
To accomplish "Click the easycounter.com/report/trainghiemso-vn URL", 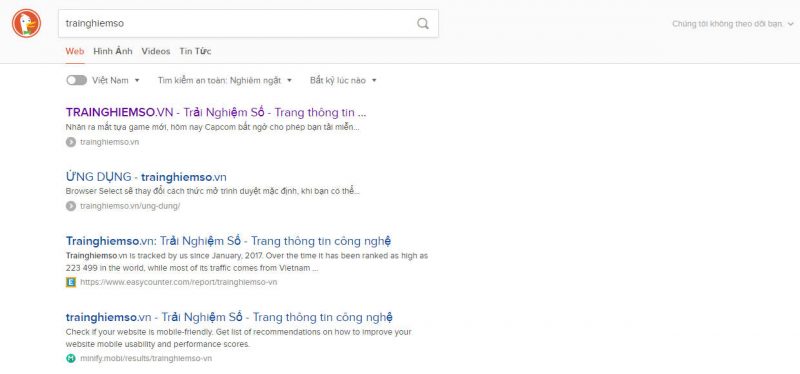I will (x=179, y=282).
